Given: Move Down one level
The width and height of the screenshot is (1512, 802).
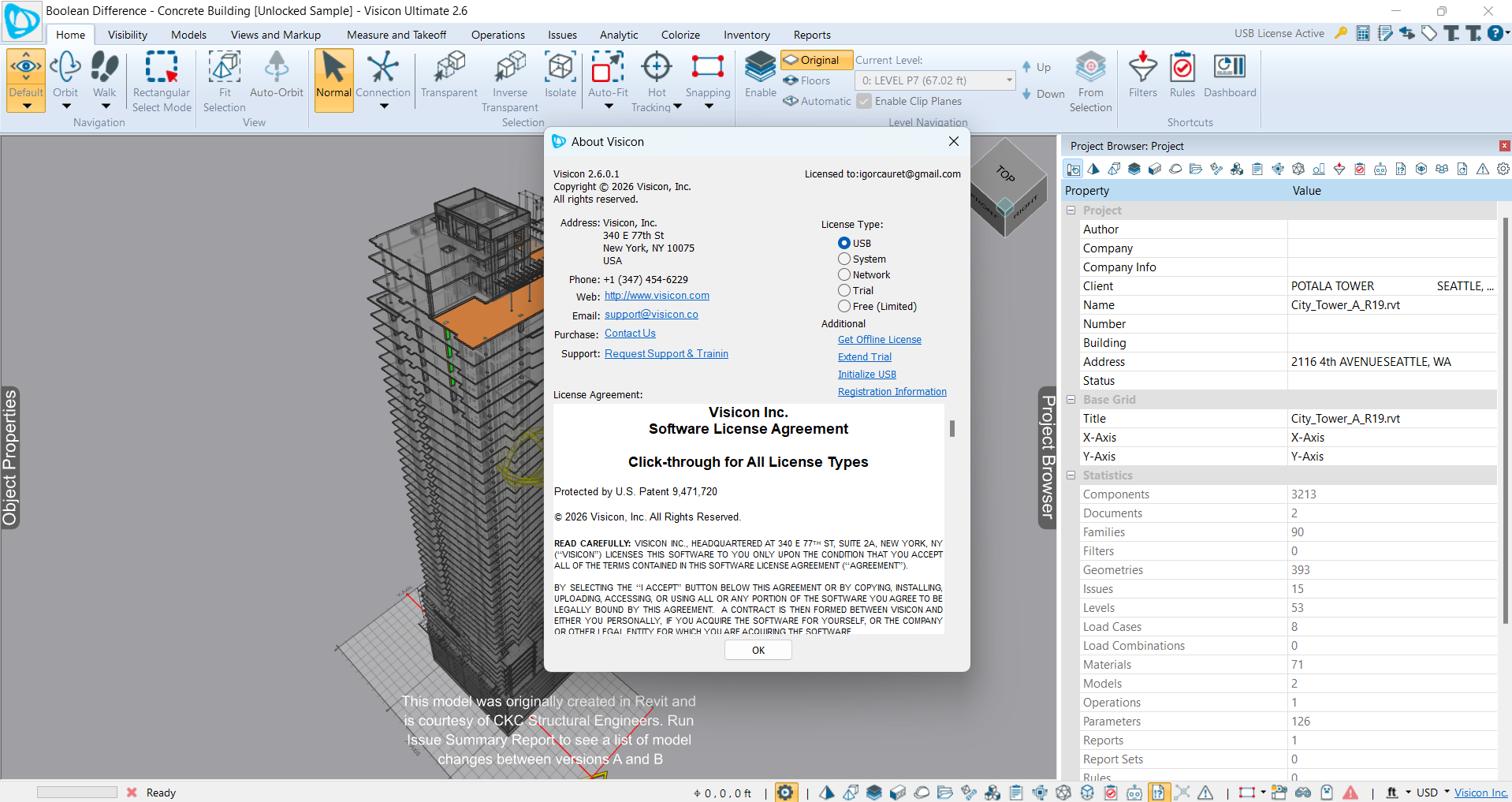Looking at the screenshot, I should (1043, 94).
